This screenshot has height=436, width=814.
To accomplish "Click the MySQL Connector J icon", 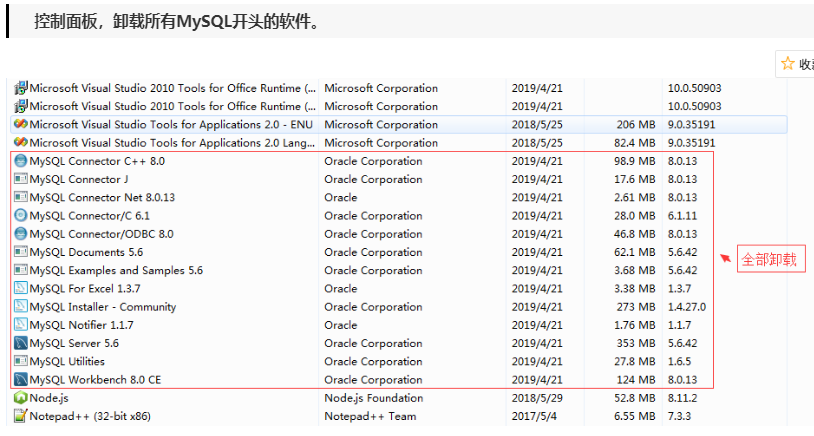I will (x=21, y=179).
